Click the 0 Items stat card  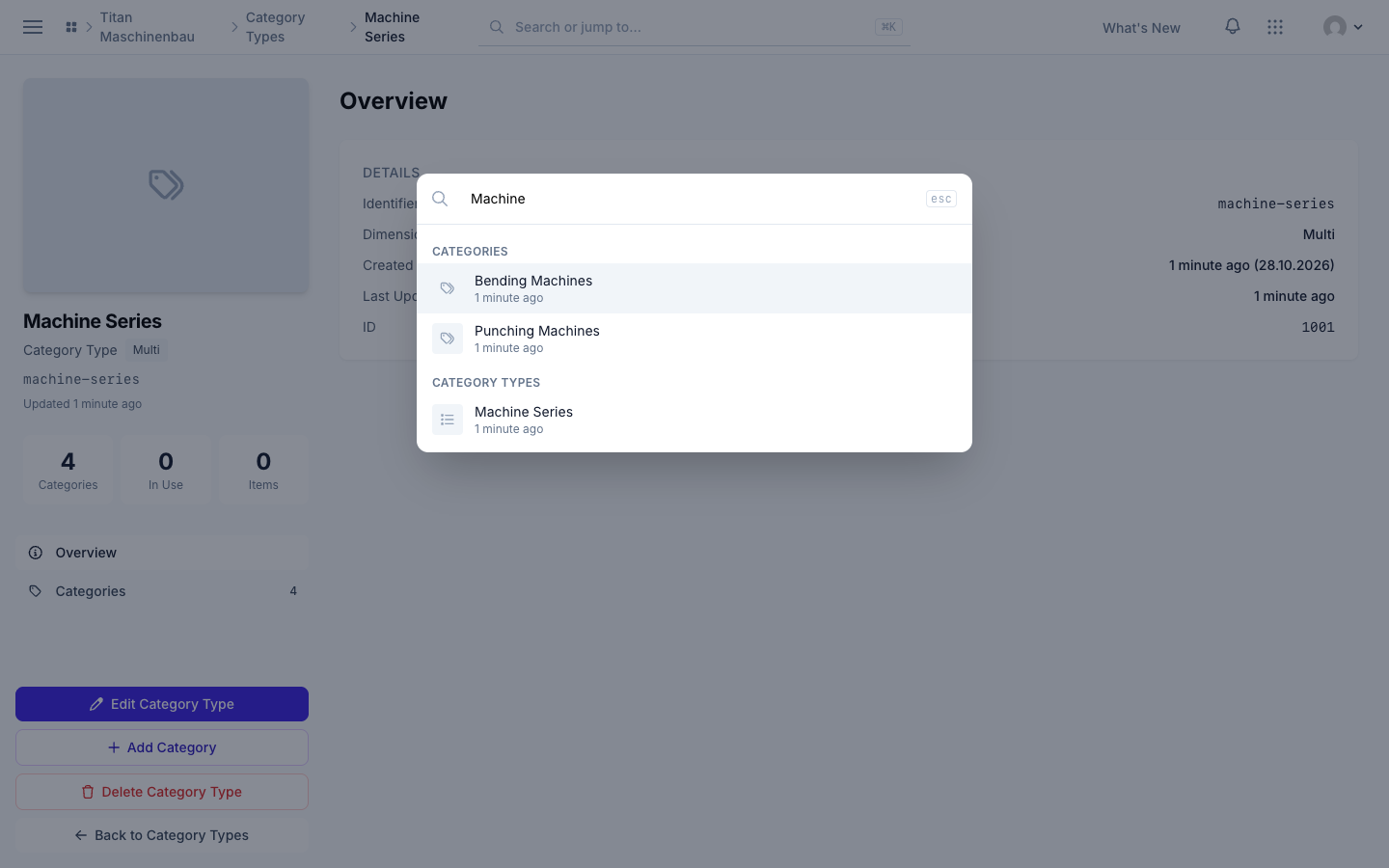263,471
